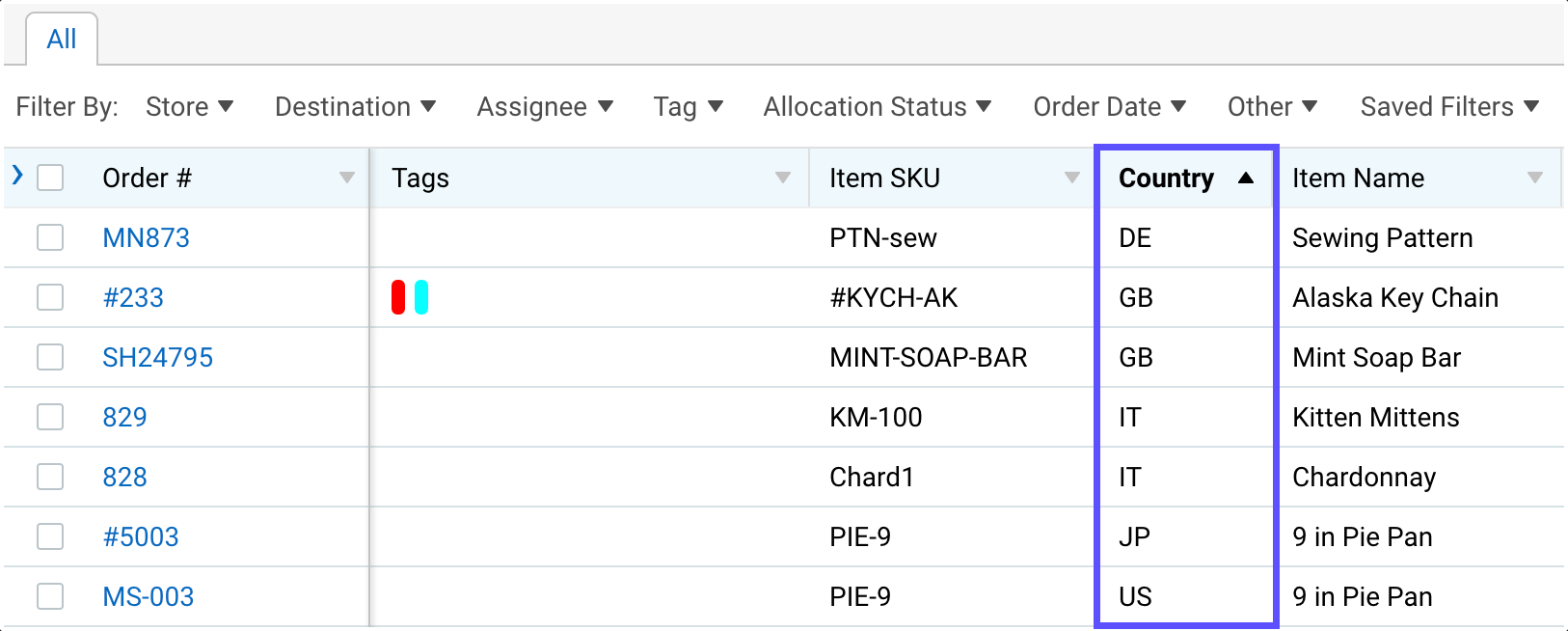Open the Destination filter dropdown
Viewport: 1568px width, 631px height.
point(355,107)
